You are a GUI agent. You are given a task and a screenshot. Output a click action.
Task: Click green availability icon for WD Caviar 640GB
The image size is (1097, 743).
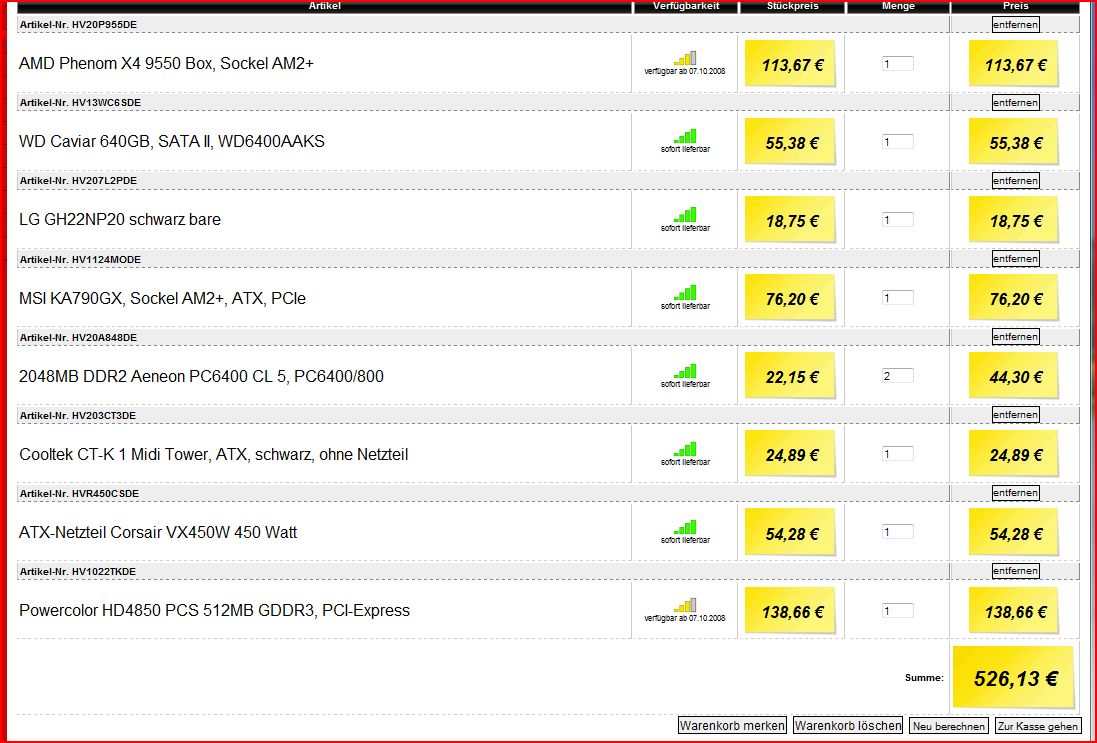pyautogui.click(x=685, y=136)
